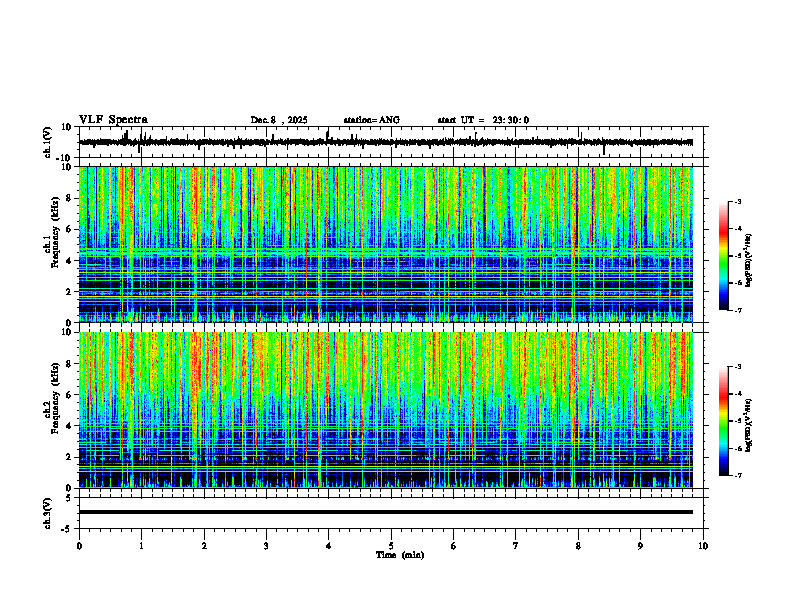Click the "8" kHz tick on ch.1 frequency axis
Image resolution: width=792 pixels, height=612 pixels.
tap(69, 198)
